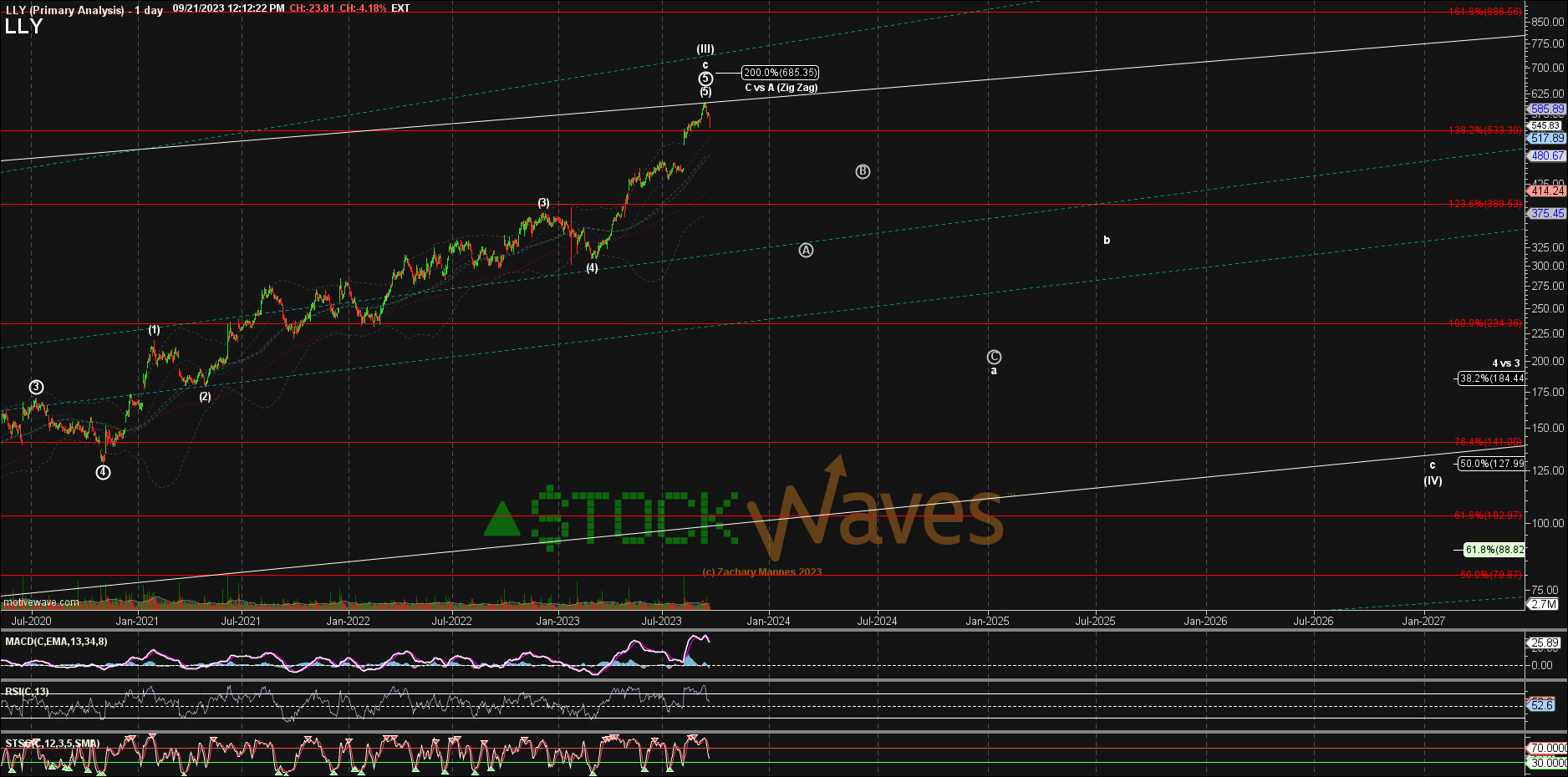Viewport: 1568px width, 777px height.
Task: Select the (5) wave label below circled 5
Action: click(x=705, y=92)
